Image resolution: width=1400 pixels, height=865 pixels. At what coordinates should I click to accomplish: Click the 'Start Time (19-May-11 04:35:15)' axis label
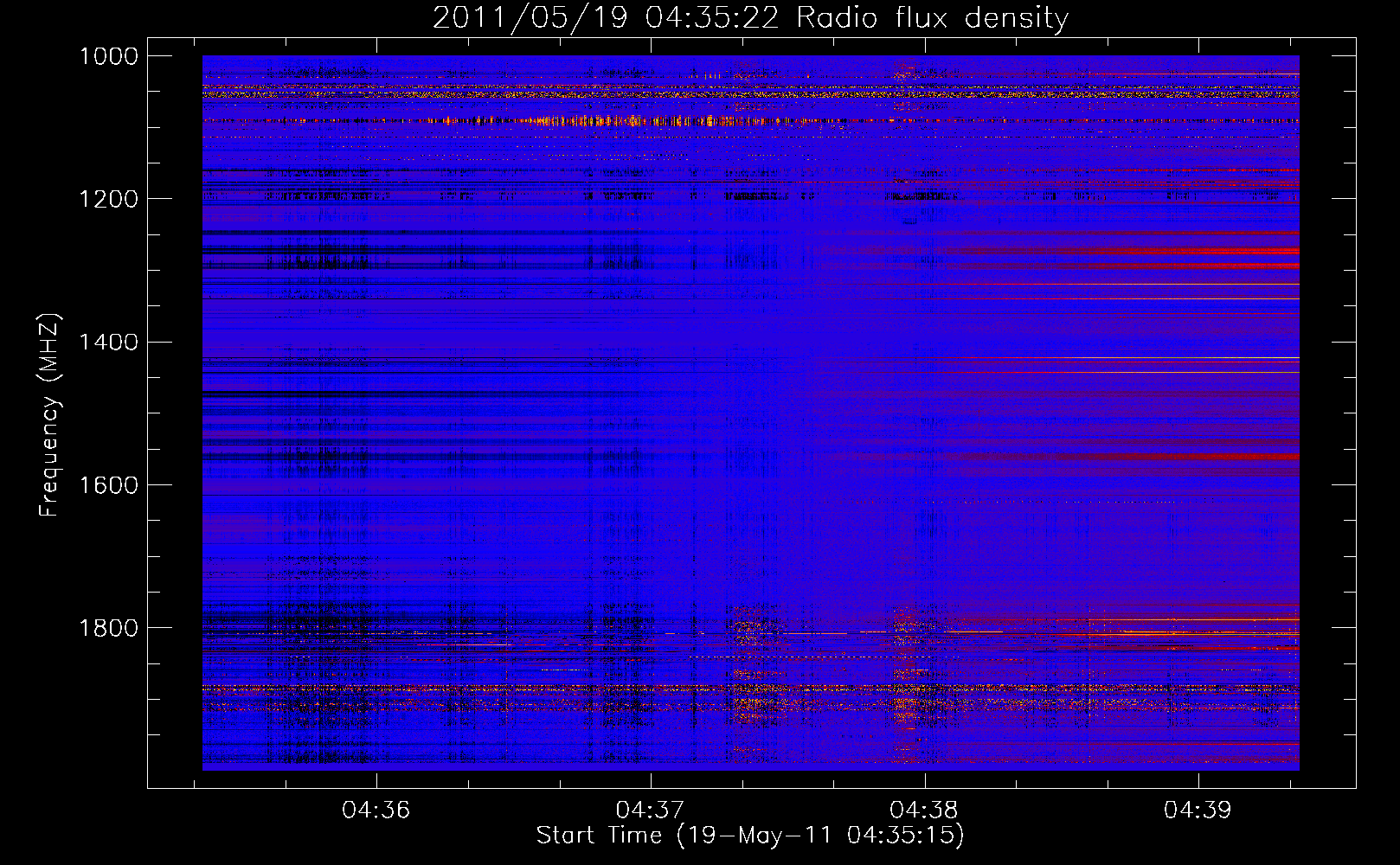pos(750,836)
